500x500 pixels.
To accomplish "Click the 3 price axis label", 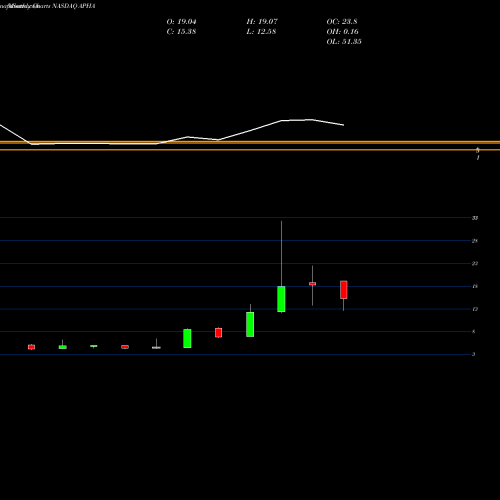I will (x=473, y=354).
